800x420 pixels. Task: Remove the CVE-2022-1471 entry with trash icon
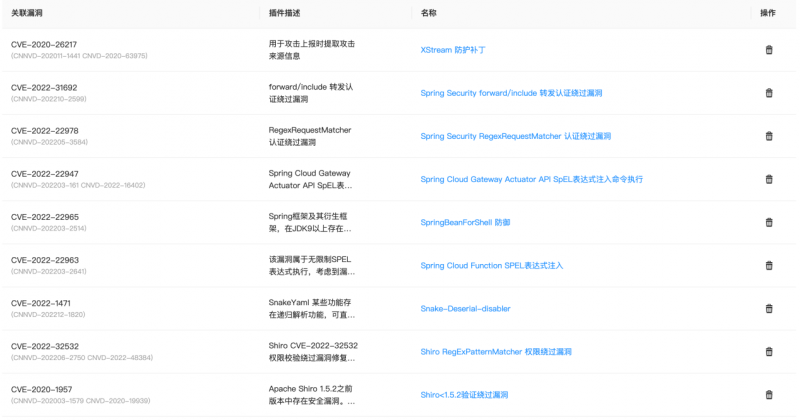[x=769, y=309]
